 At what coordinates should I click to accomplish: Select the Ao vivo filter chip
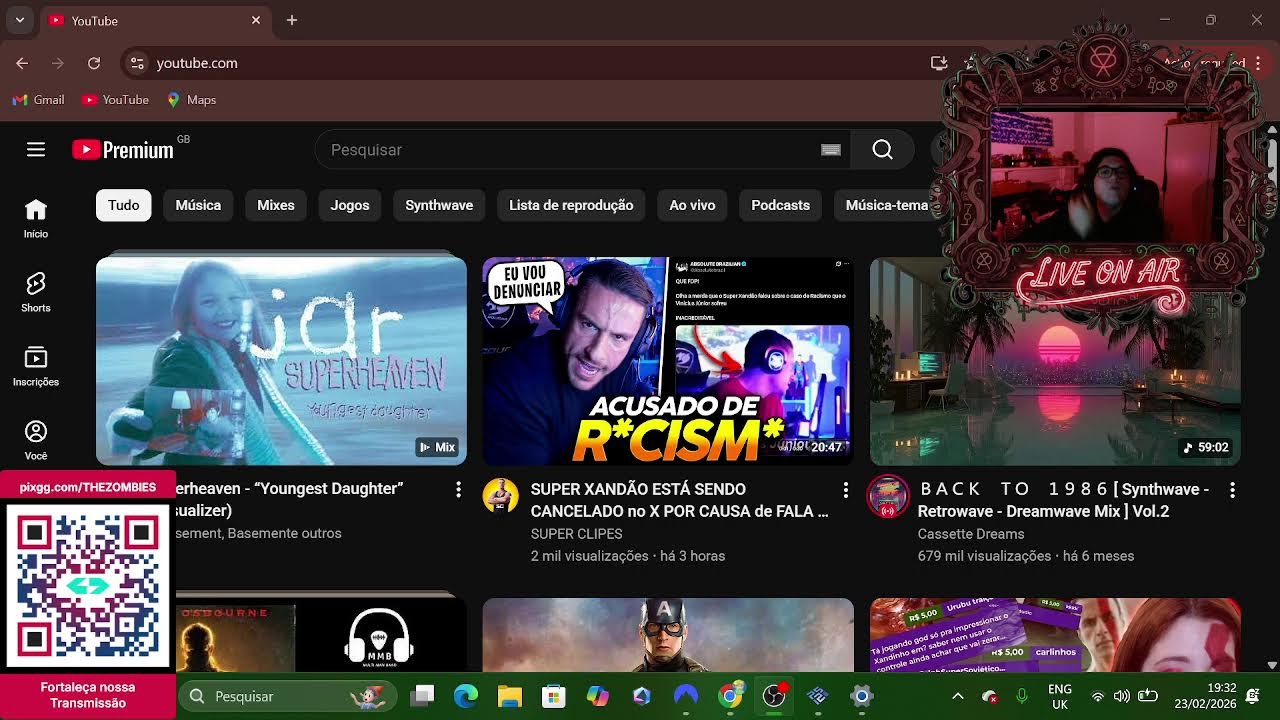692,205
